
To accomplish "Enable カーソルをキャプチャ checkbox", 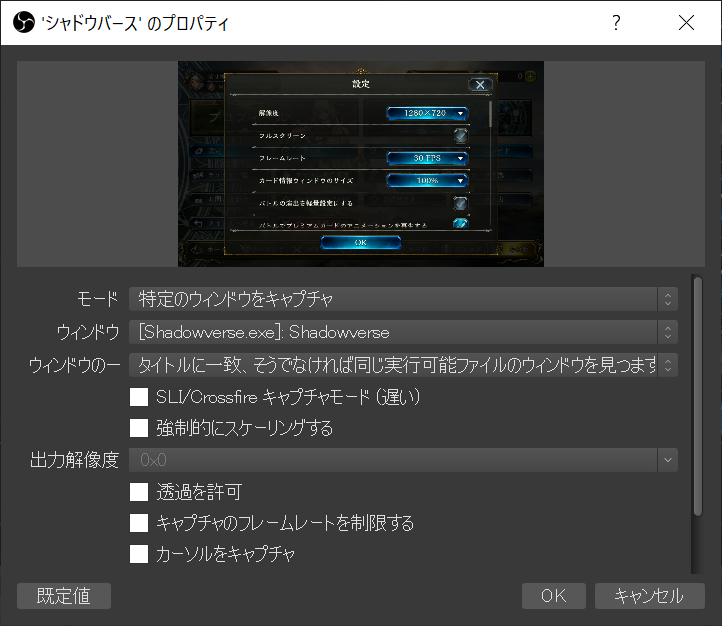I will pos(139,554).
